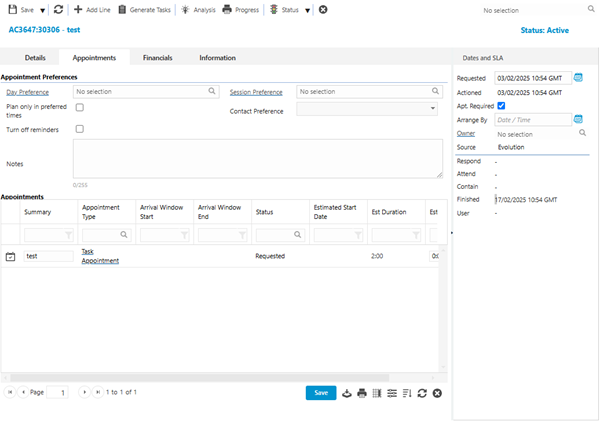Viewport: 600px width, 421px height.
Task: Open the Save dropdown arrow in toolbar
Action: point(44,10)
